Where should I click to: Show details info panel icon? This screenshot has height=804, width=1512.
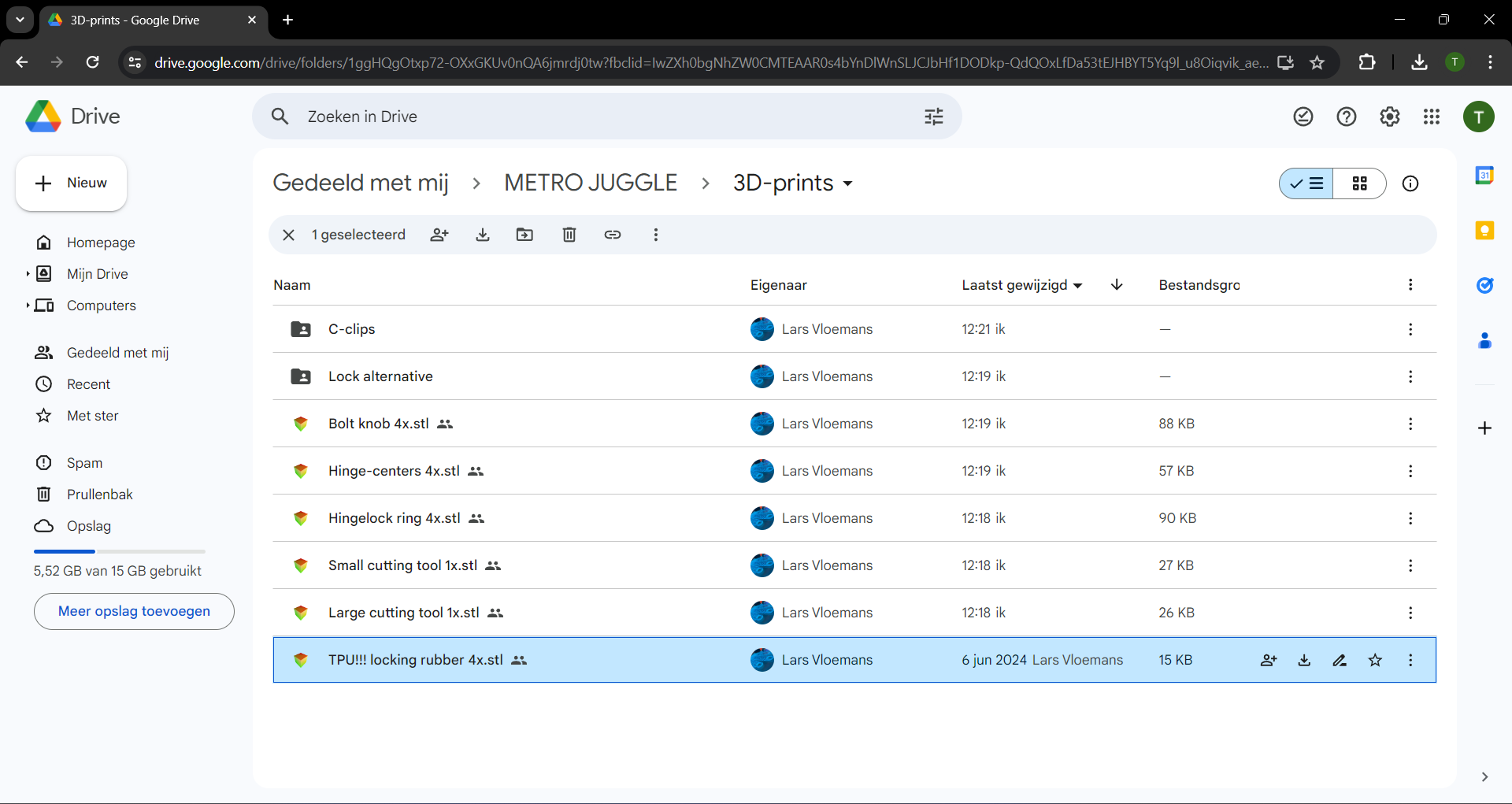click(1410, 183)
